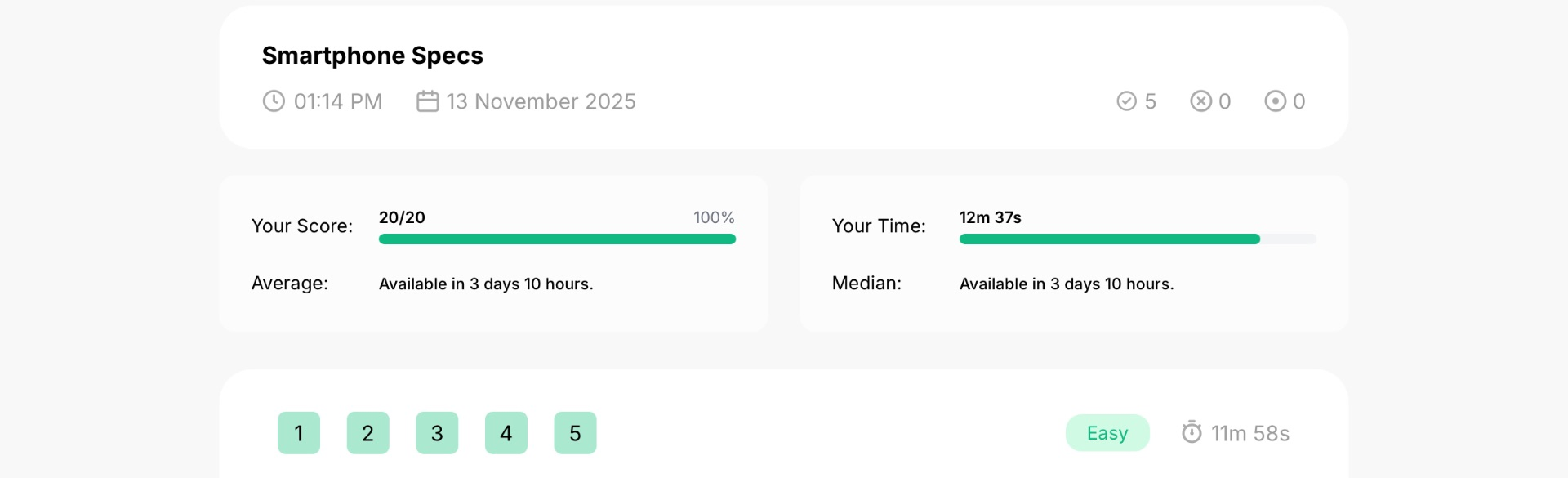The height and width of the screenshot is (478, 1568).
Task: Click the Smartphone Specs title
Action: coord(372,56)
